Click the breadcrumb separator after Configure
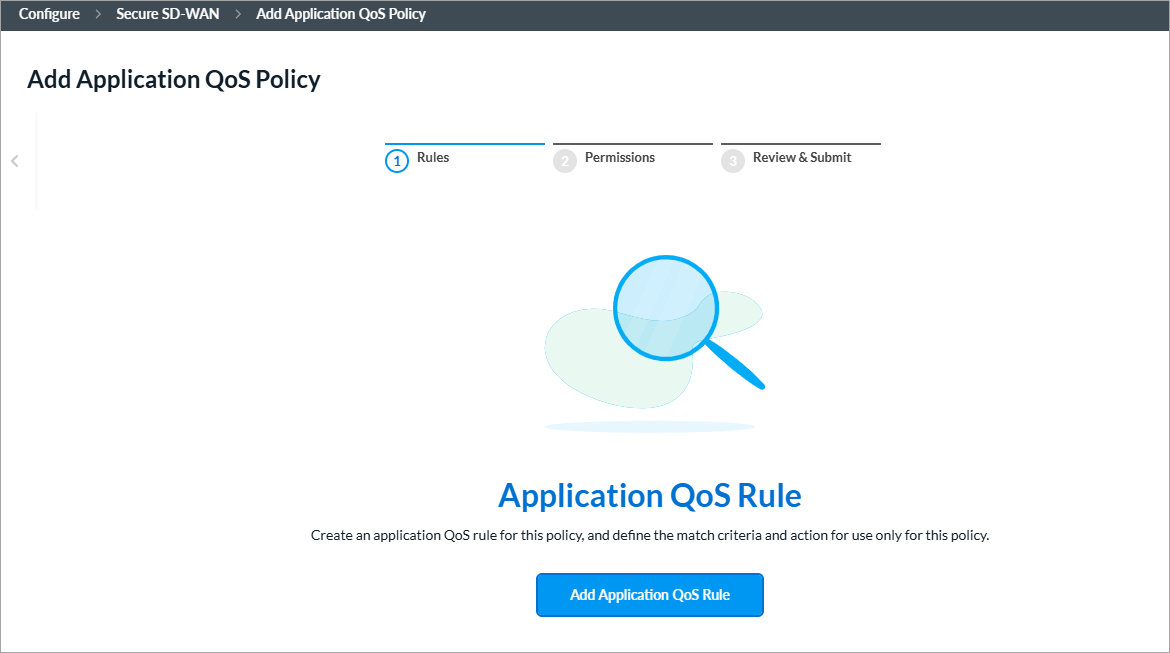 click(96, 14)
